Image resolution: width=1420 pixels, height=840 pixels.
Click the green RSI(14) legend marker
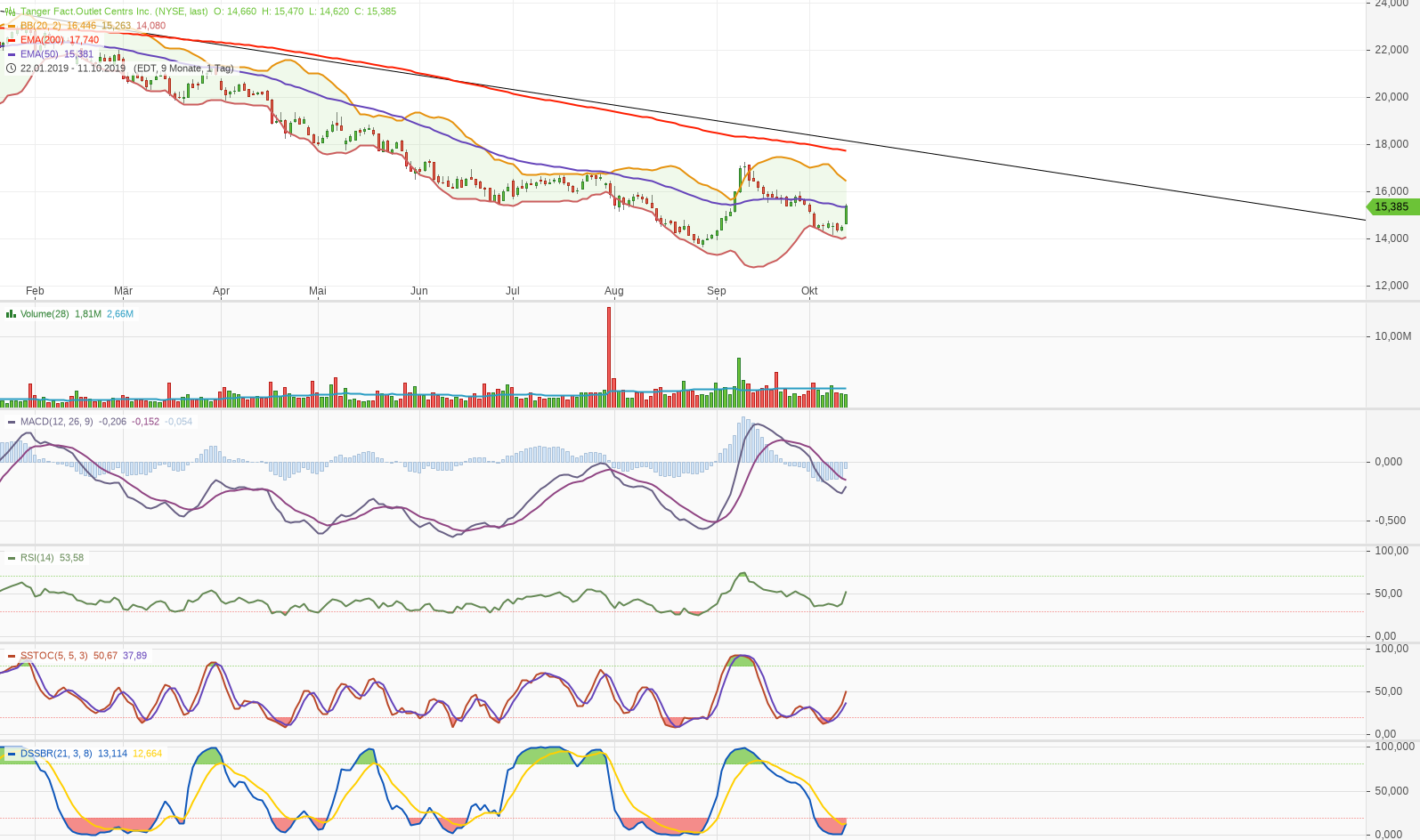(12, 558)
